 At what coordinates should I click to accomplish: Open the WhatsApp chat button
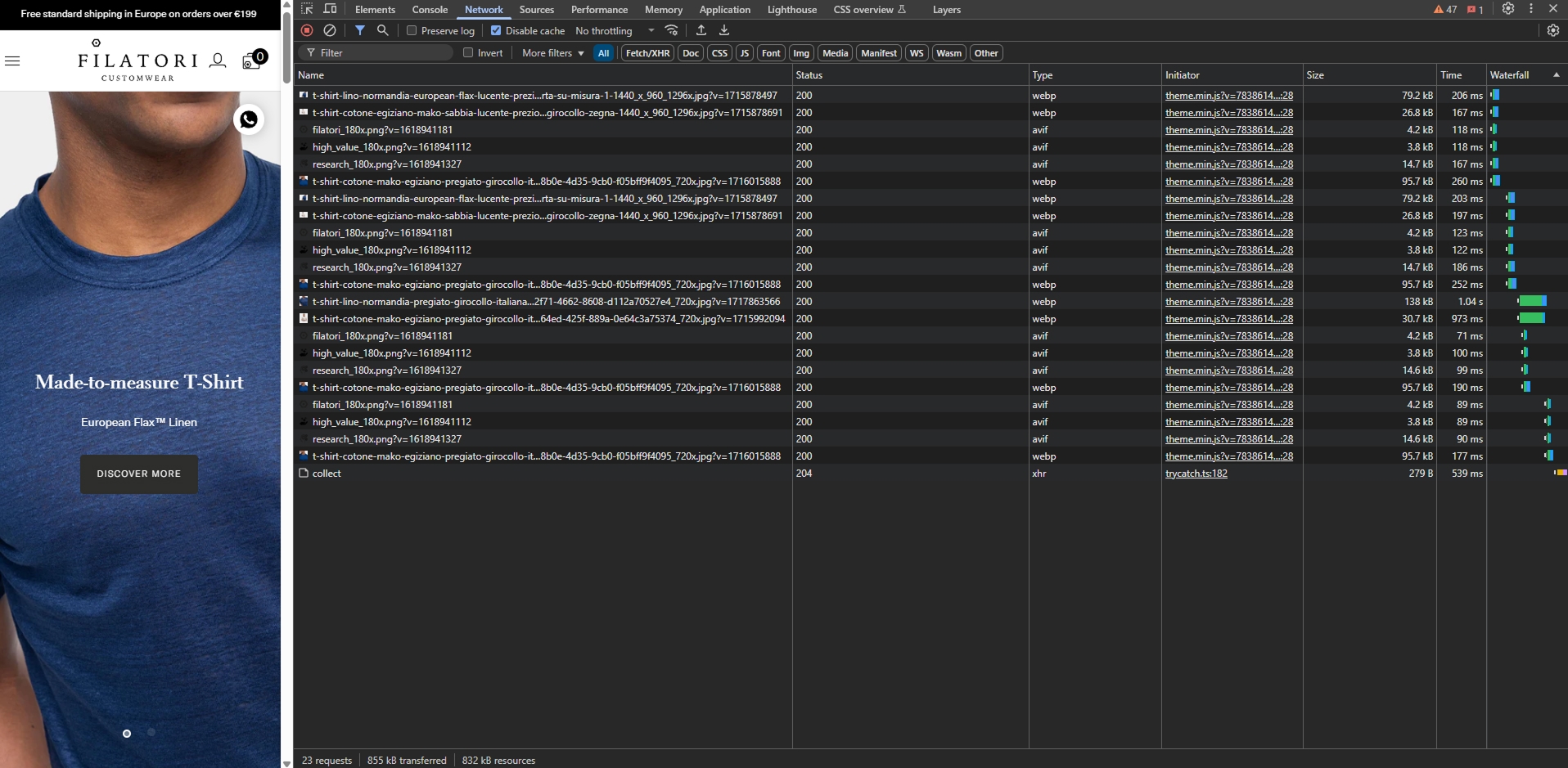[249, 119]
